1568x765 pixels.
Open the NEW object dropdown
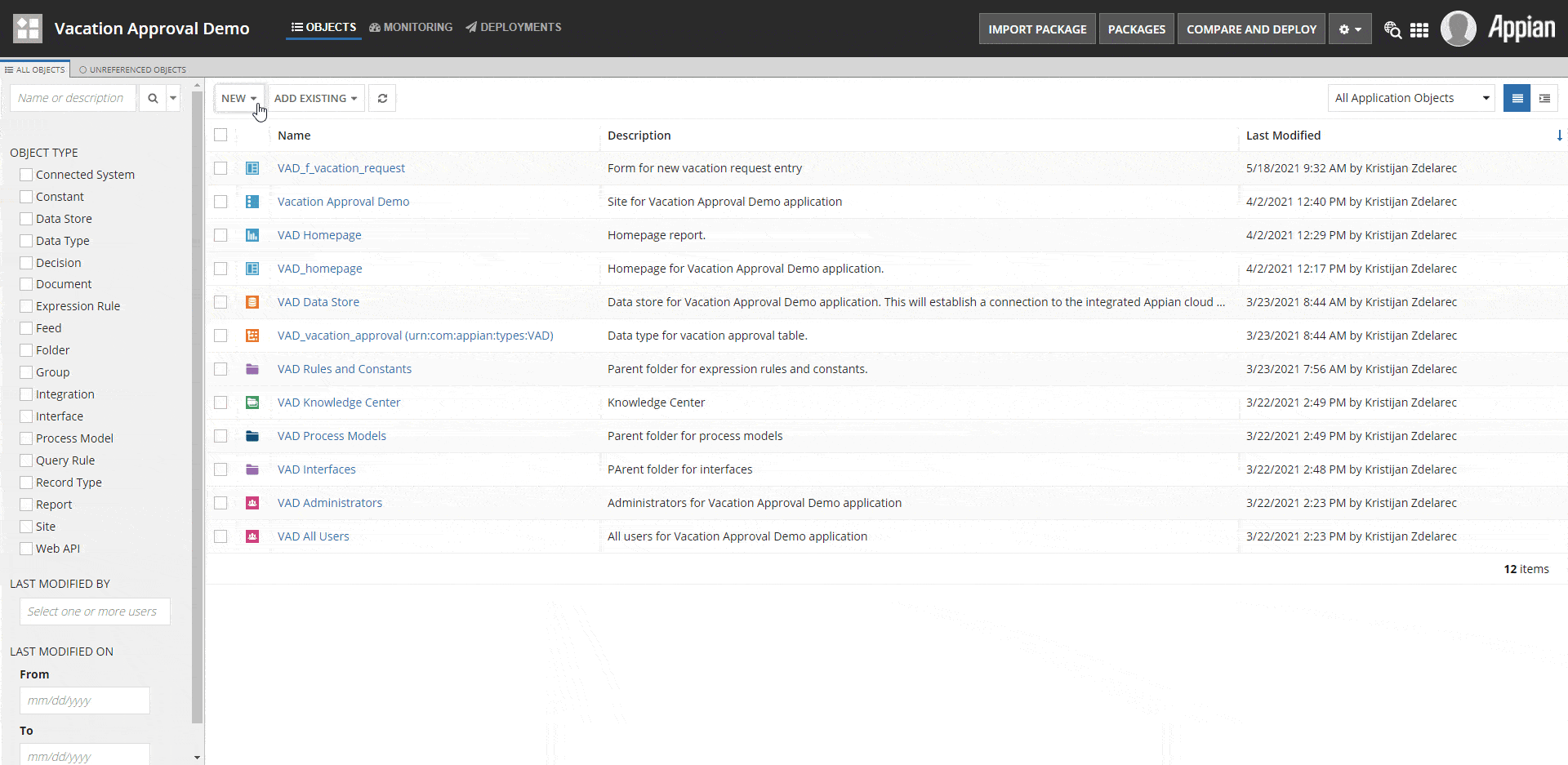239,98
